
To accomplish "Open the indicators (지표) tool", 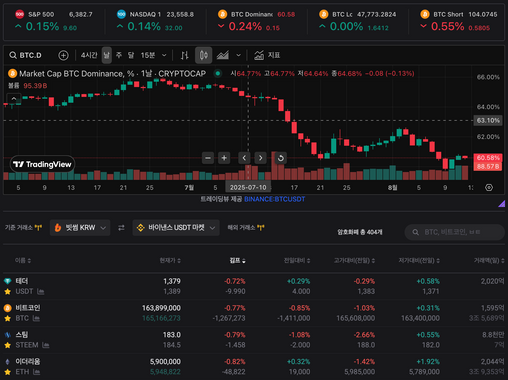I will pyautogui.click(x=267, y=55).
